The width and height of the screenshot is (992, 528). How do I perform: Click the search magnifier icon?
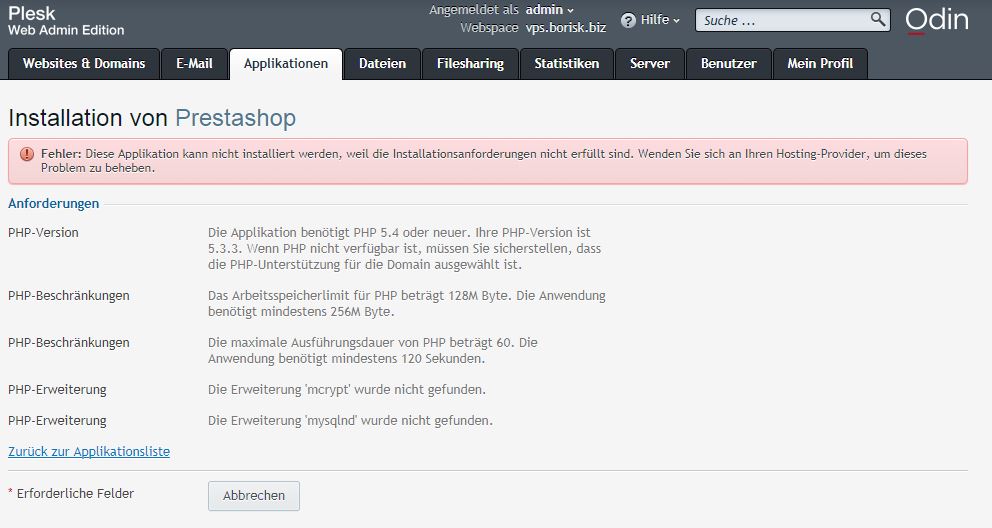[x=877, y=19]
